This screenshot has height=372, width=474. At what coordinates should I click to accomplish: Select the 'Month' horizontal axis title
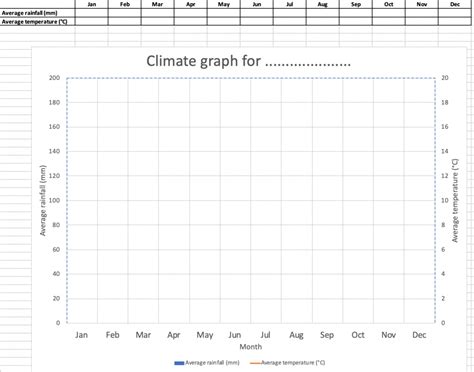point(251,347)
